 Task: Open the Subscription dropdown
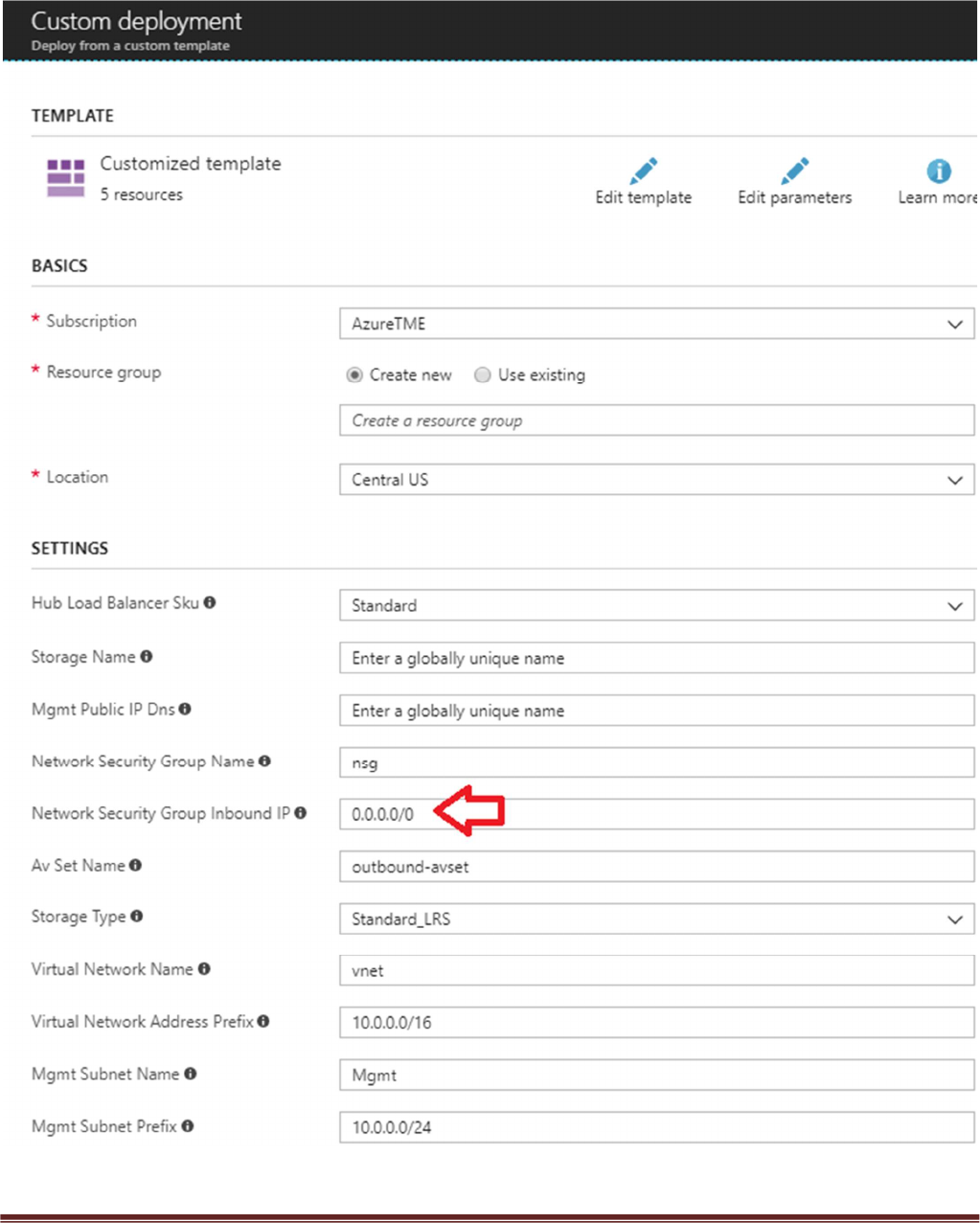tap(656, 324)
